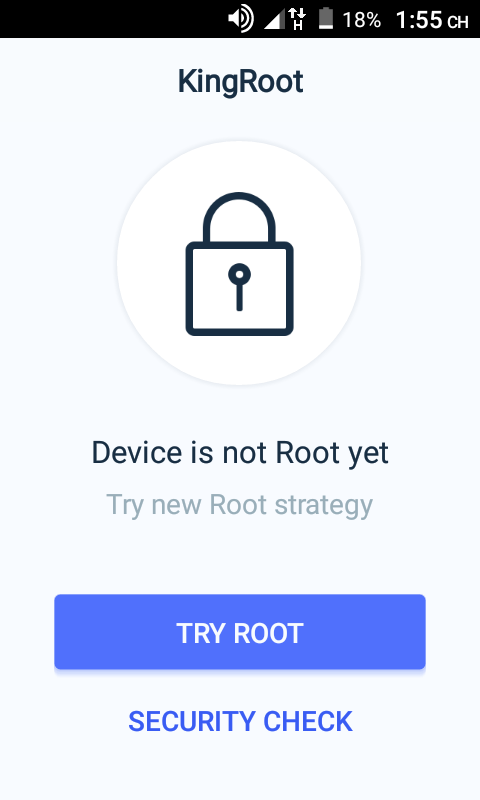Tap the mobile data H arrows icon
Image resolution: width=480 pixels, height=800 pixels.
(x=297, y=19)
